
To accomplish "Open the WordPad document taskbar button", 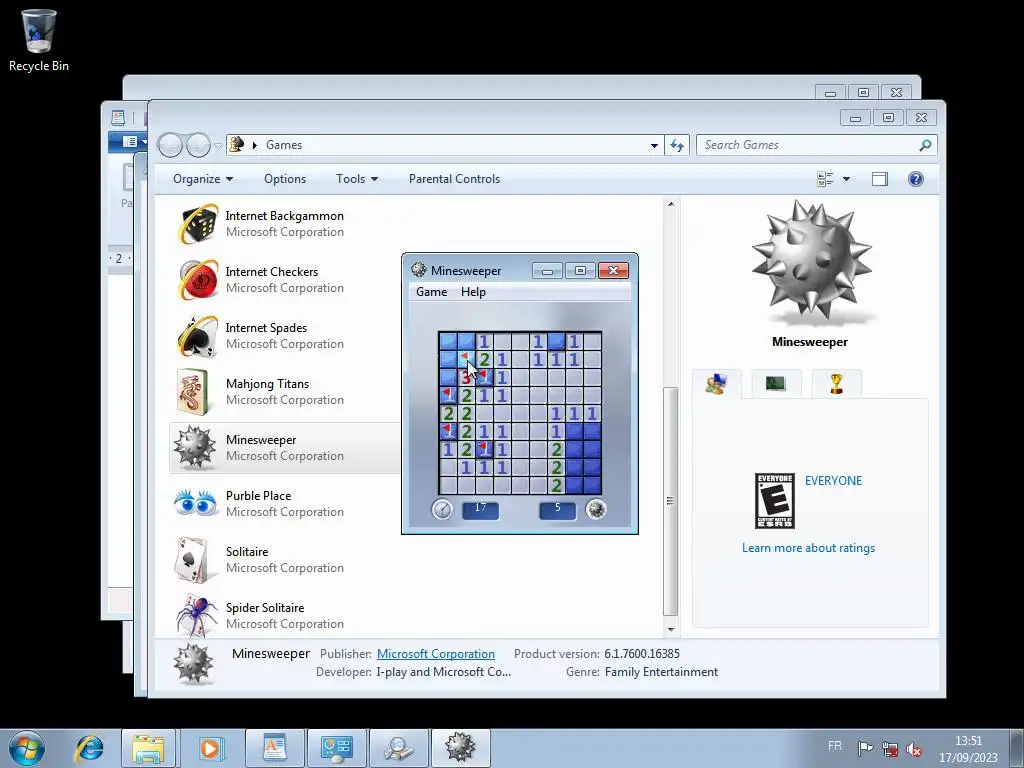I will pyautogui.click(x=275, y=748).
